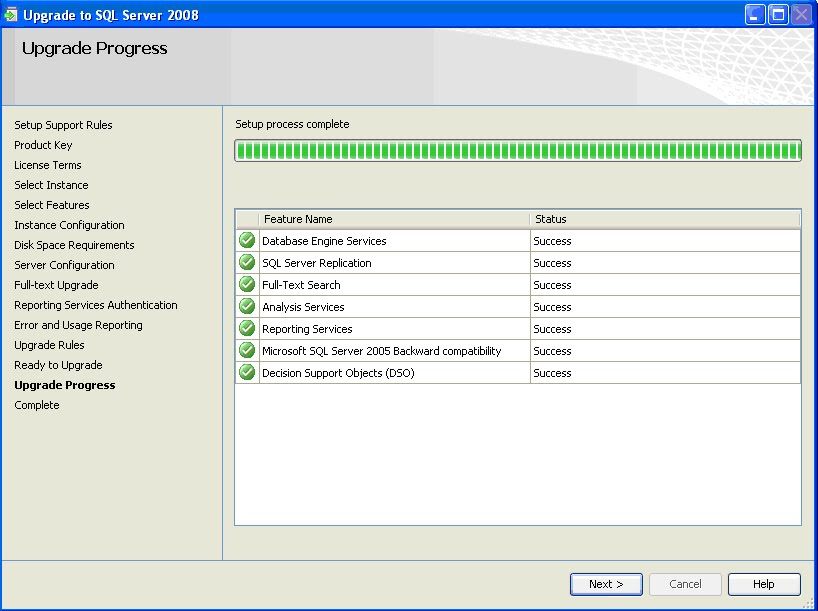Click the Status column header
818x611 pixels.
(550, 219)
